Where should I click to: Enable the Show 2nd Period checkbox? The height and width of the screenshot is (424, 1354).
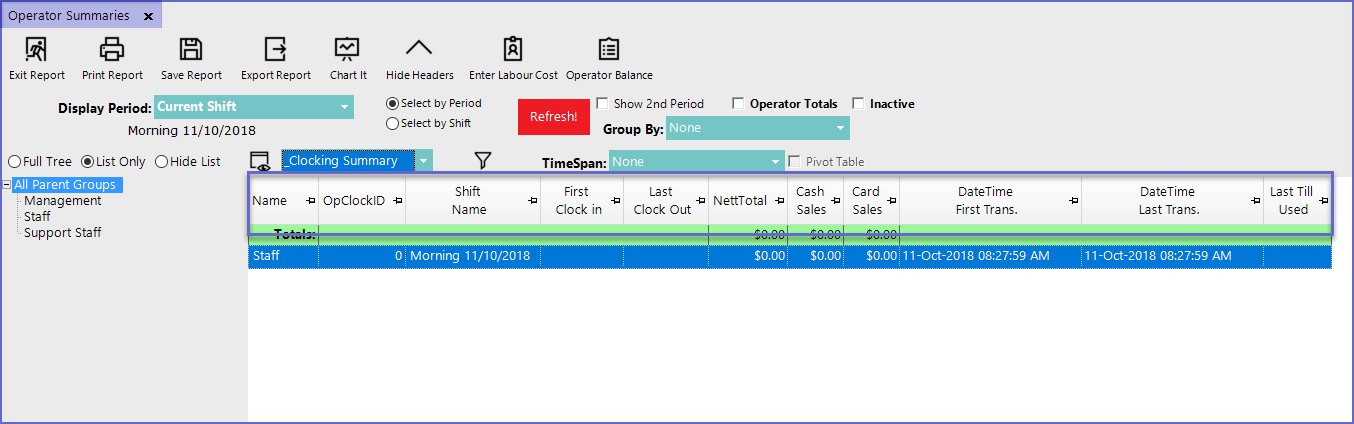603,104
